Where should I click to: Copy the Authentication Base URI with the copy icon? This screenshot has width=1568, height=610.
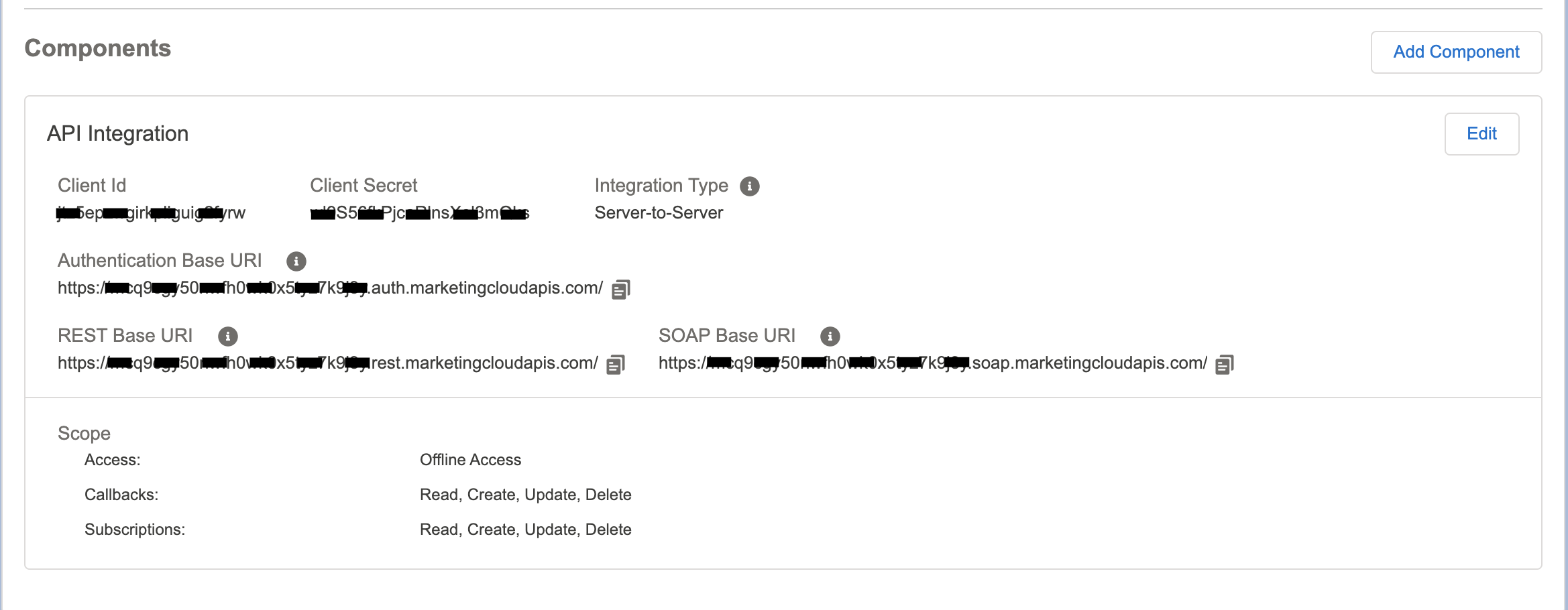pos(620,290)
